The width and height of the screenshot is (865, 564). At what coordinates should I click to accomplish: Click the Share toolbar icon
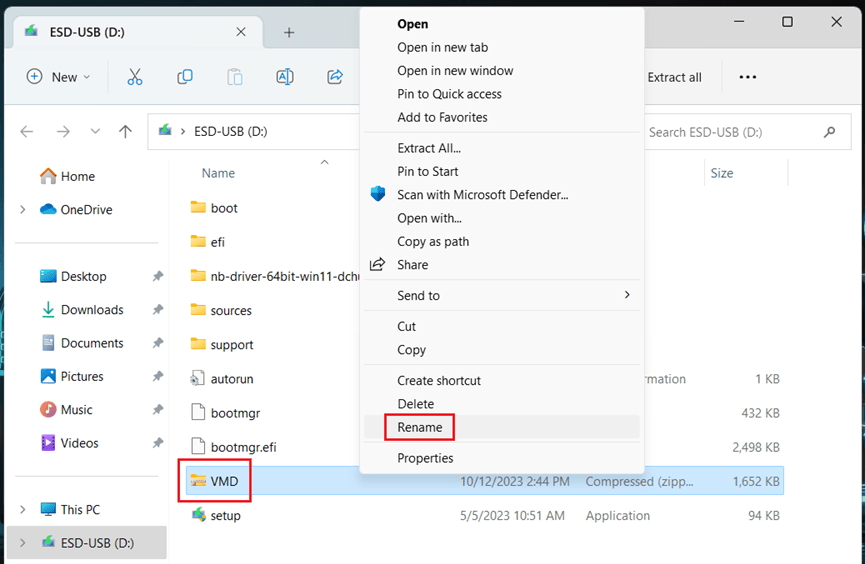335,77
